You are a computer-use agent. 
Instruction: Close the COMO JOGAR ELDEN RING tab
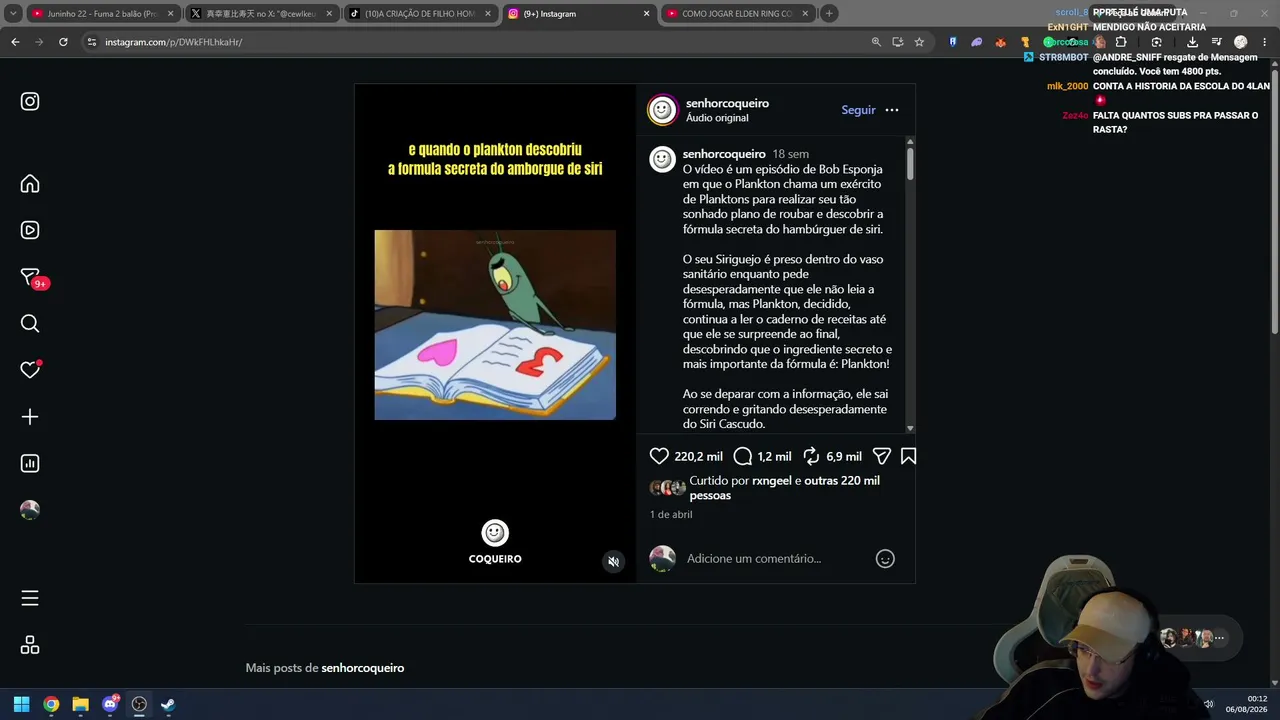(805, 14)
